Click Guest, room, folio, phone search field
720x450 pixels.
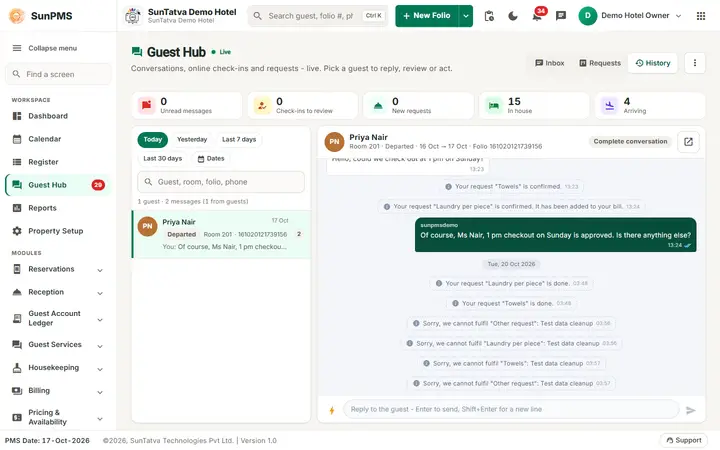pyautogui.click(x=221, y=182)
